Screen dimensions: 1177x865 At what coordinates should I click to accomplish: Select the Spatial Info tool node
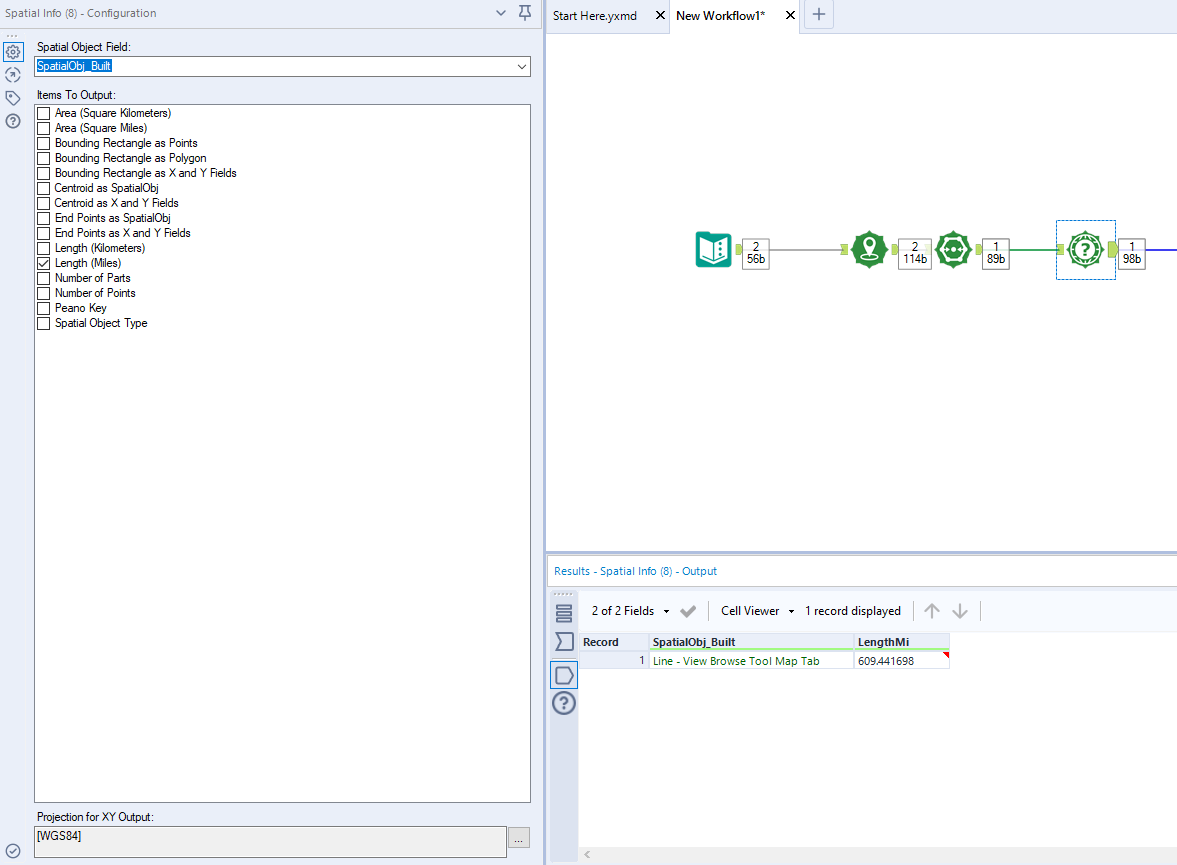coord(1085,249)
